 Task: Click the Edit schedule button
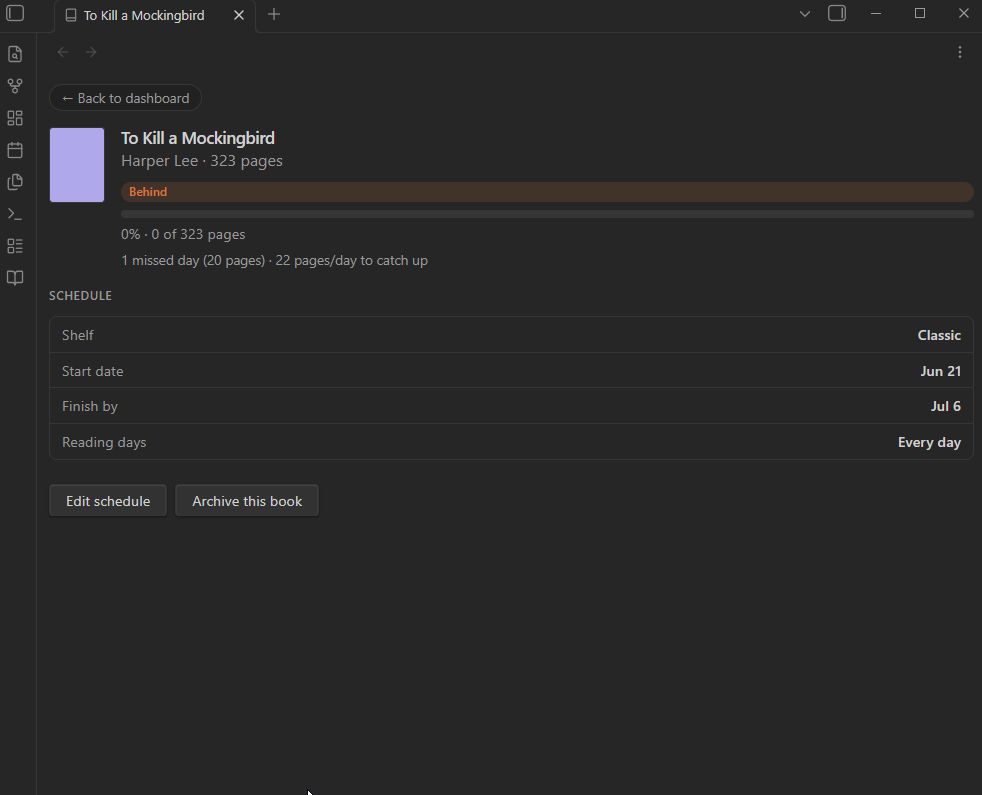108,501
